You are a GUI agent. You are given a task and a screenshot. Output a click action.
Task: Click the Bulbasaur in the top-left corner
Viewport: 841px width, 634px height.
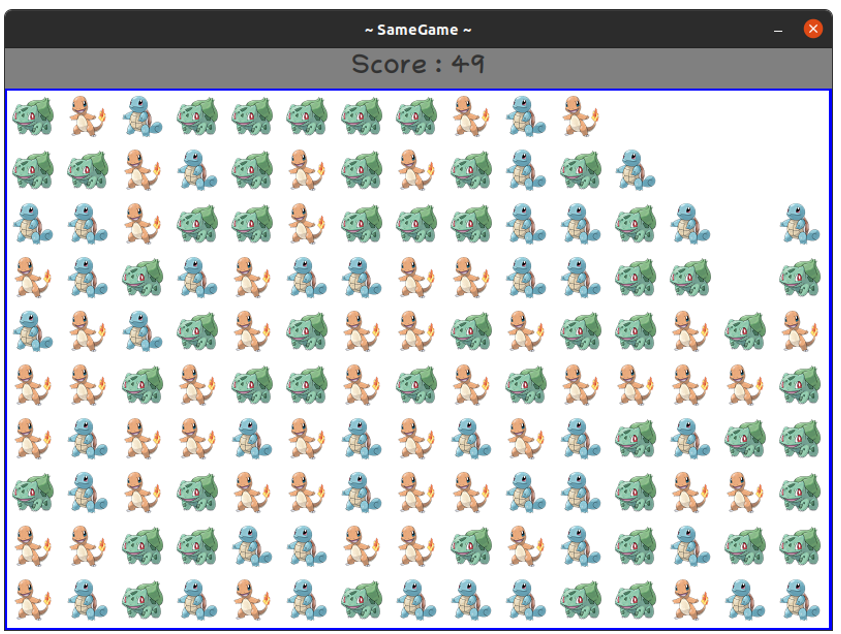[x=32, y=116]
